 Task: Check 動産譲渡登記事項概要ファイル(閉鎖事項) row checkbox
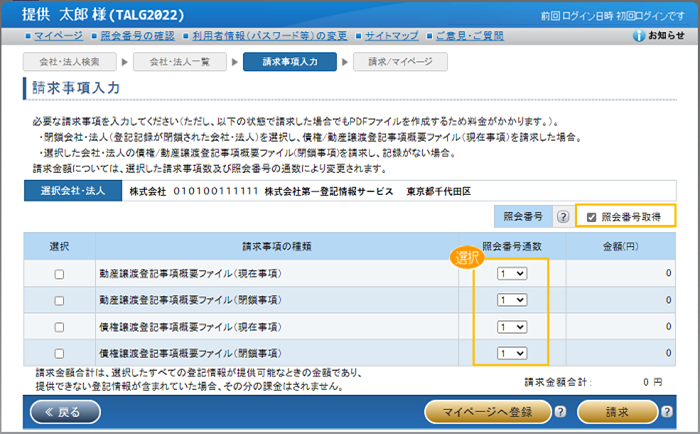coord(59,300)
